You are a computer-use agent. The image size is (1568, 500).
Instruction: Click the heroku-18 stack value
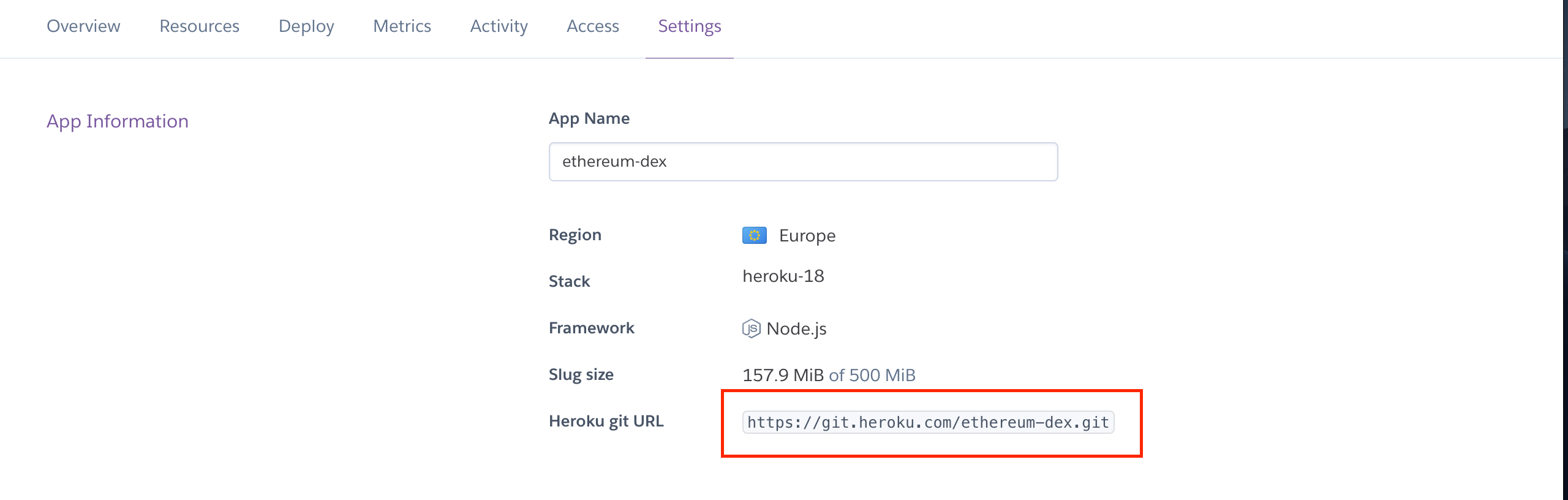[x=783, y=276]
